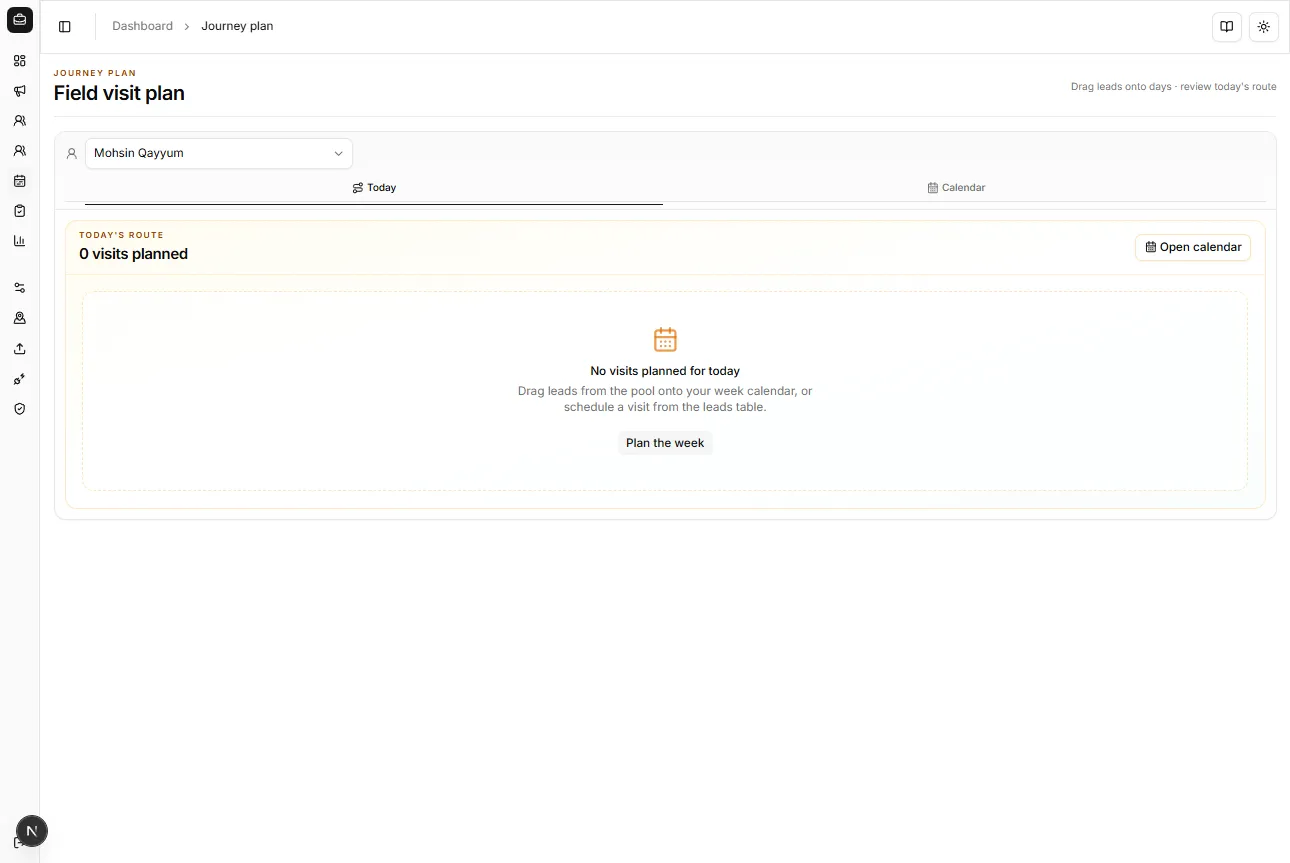Click 'No visits planned for today' text
1290x863 pixels.
pos(665,371)
